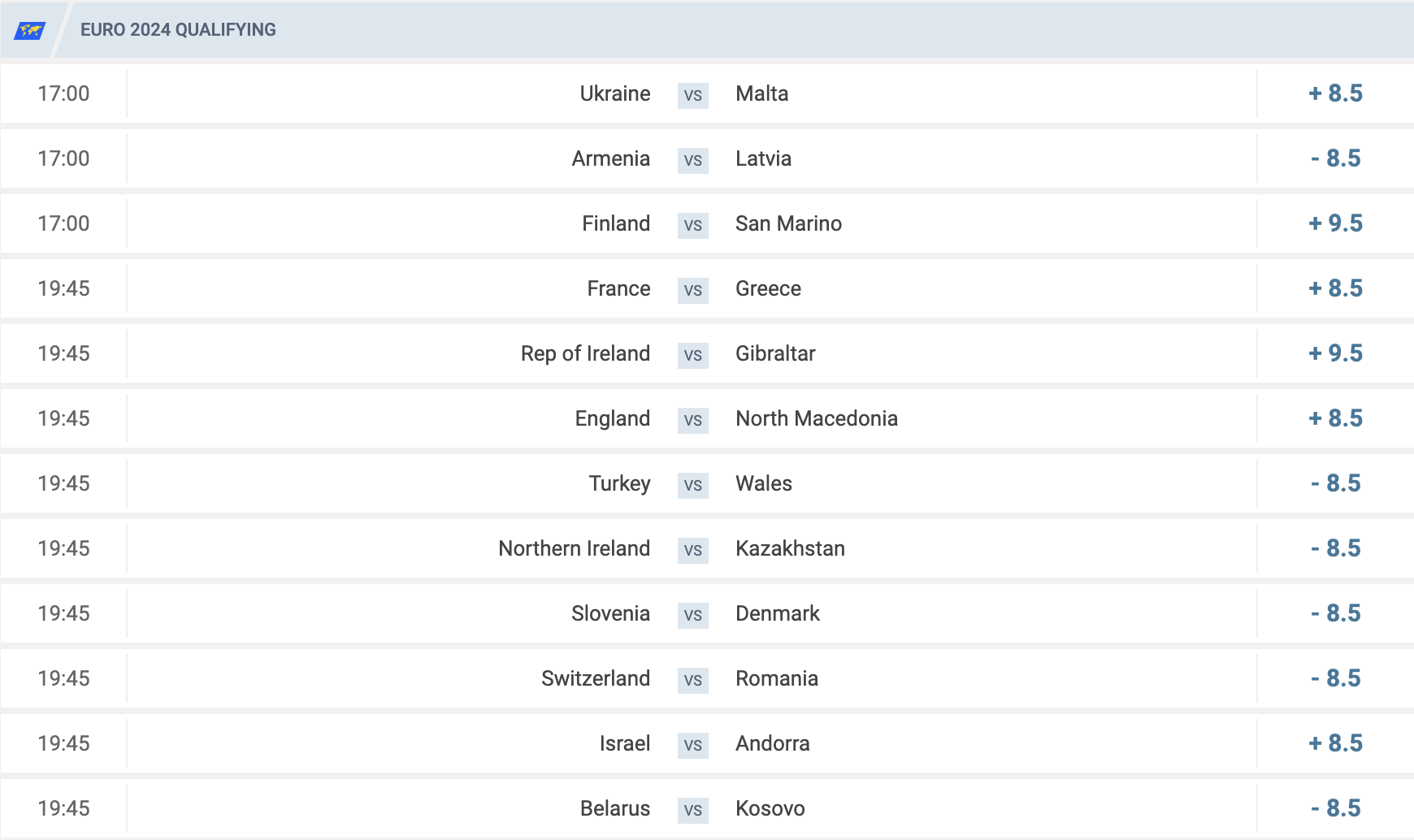Select Kazakhstan team name
The width and height of the screenshot is (1414, 840).
point(790,548)
